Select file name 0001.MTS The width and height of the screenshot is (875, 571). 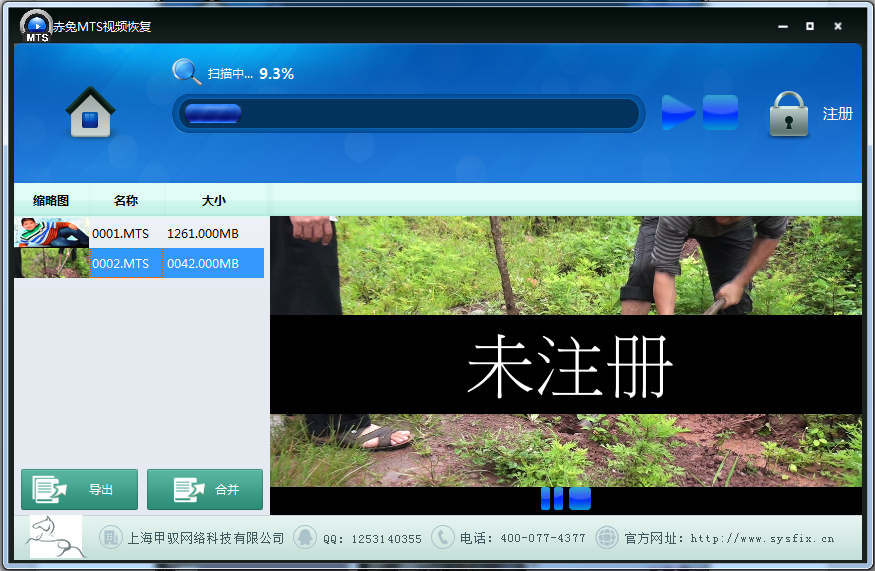pyautogui.click(x=121, y=233)
